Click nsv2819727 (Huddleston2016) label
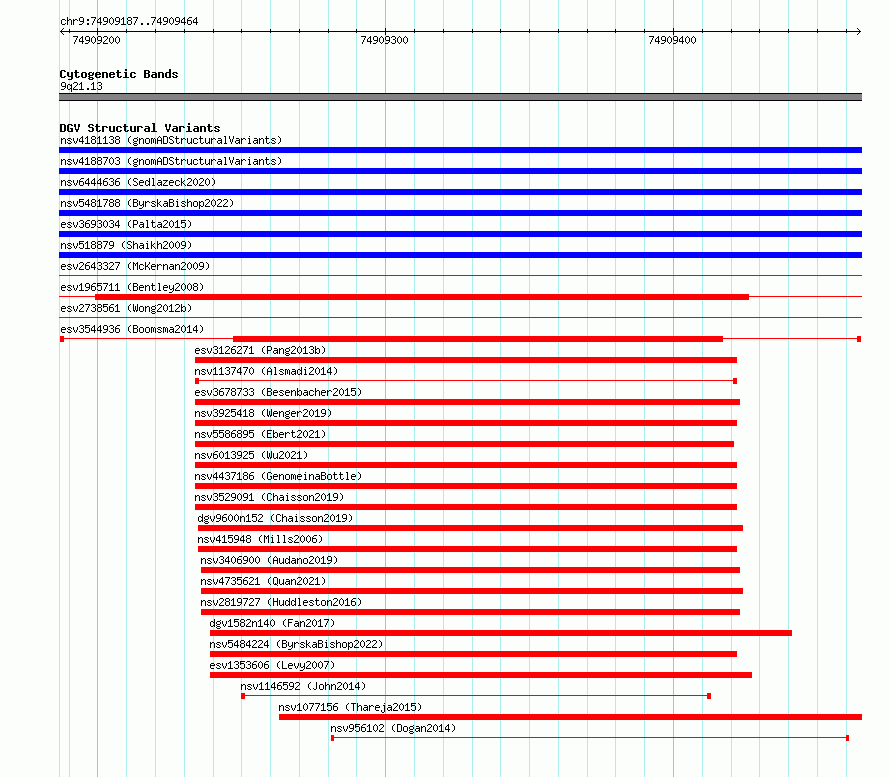 [x=281, y=602]
